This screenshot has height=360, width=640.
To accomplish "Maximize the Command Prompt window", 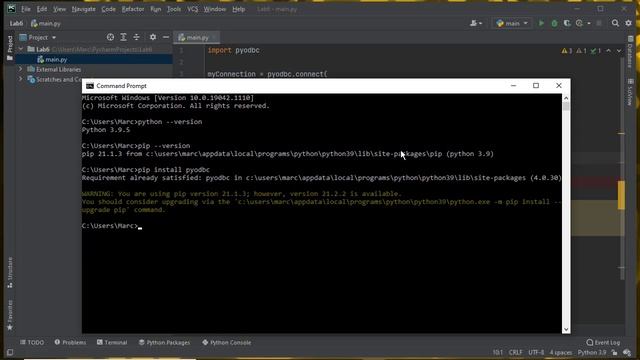I will (536, 86).
